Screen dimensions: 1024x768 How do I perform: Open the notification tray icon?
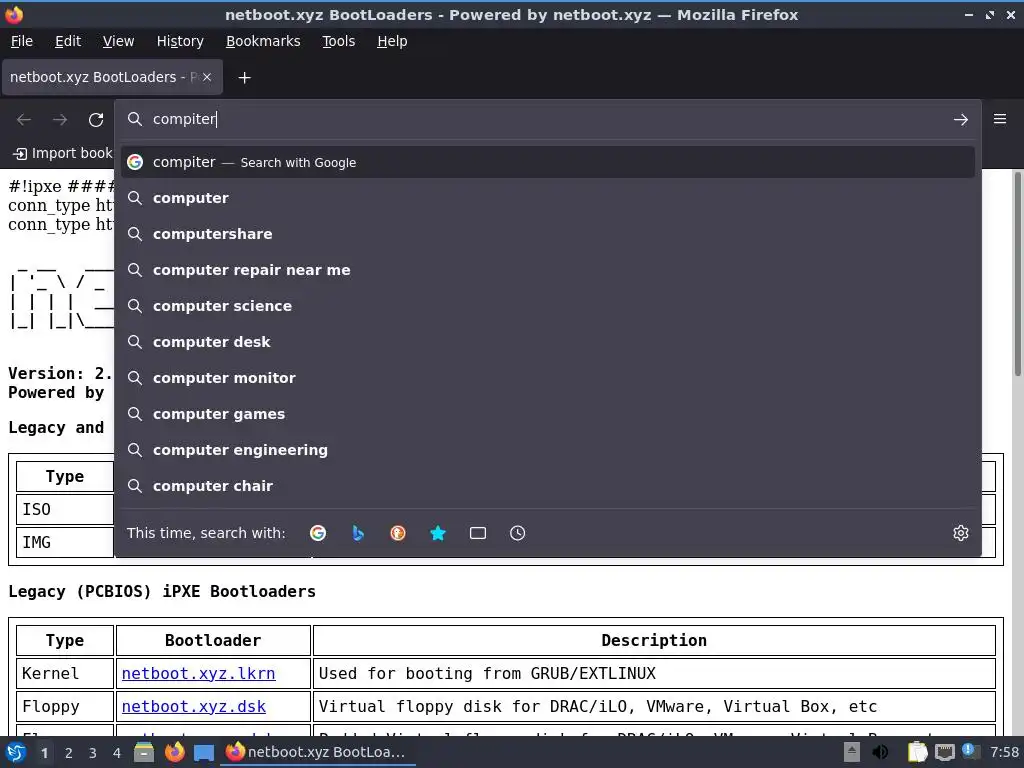[x=970, y=751]
